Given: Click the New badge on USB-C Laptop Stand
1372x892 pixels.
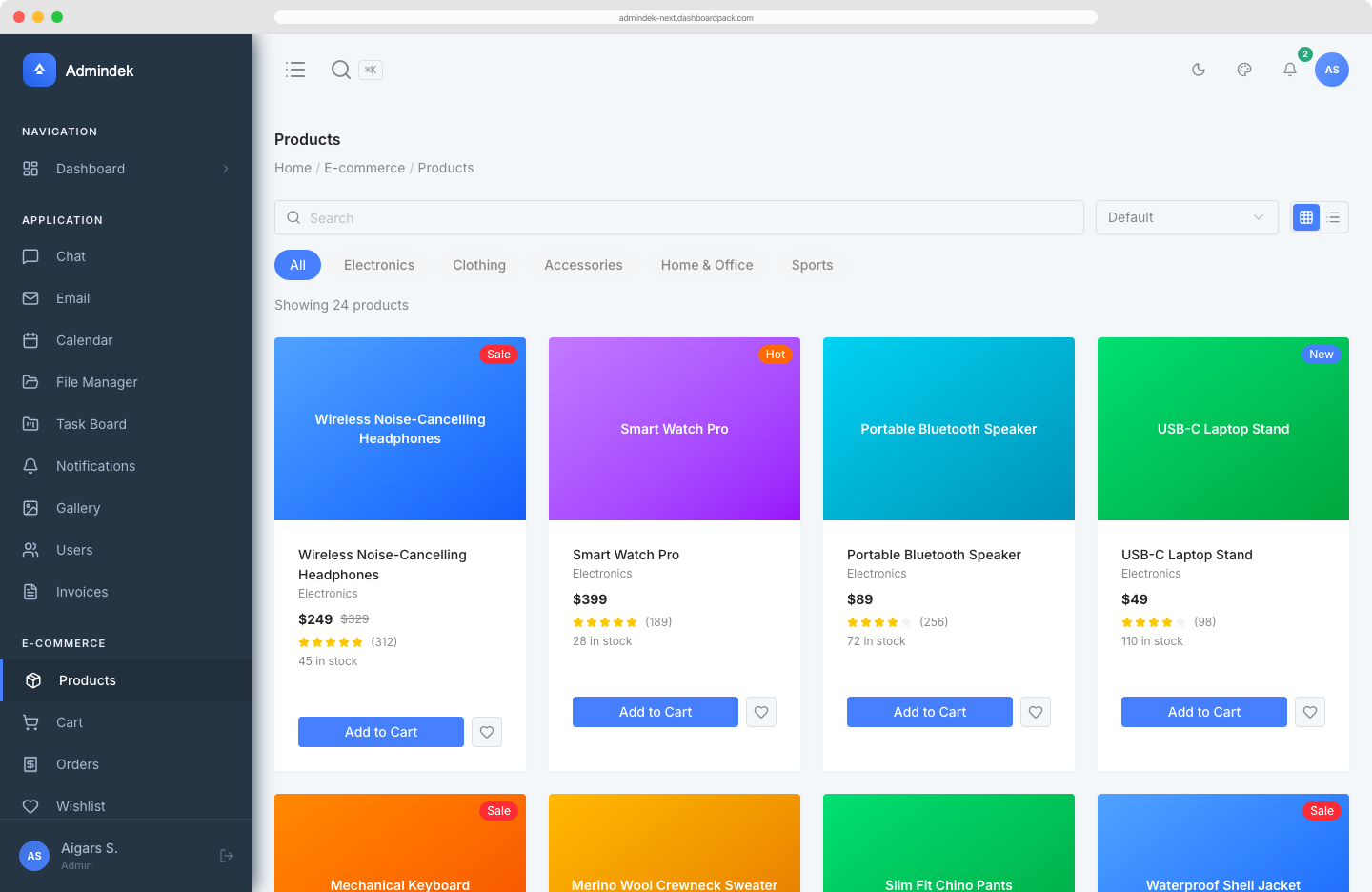Looking at the screenshot, I should (x=1322, y=355).
